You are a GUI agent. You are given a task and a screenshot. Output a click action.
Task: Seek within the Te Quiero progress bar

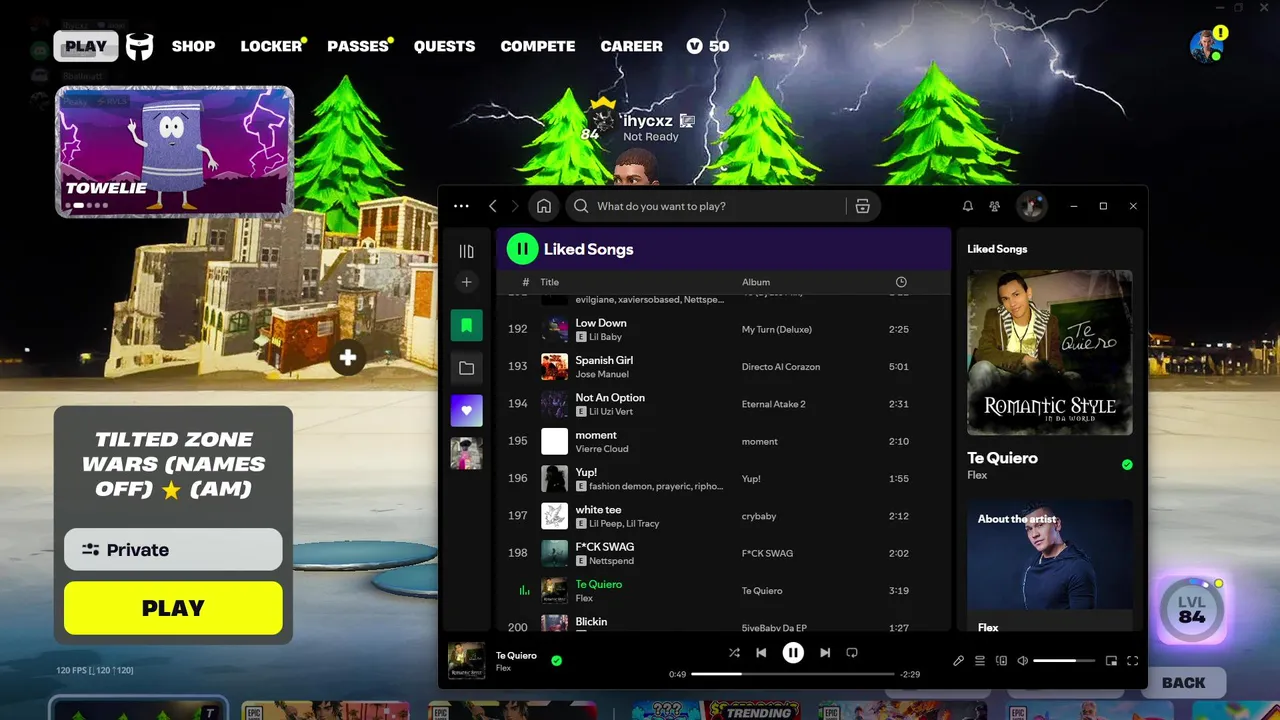[x=793, y=674]
